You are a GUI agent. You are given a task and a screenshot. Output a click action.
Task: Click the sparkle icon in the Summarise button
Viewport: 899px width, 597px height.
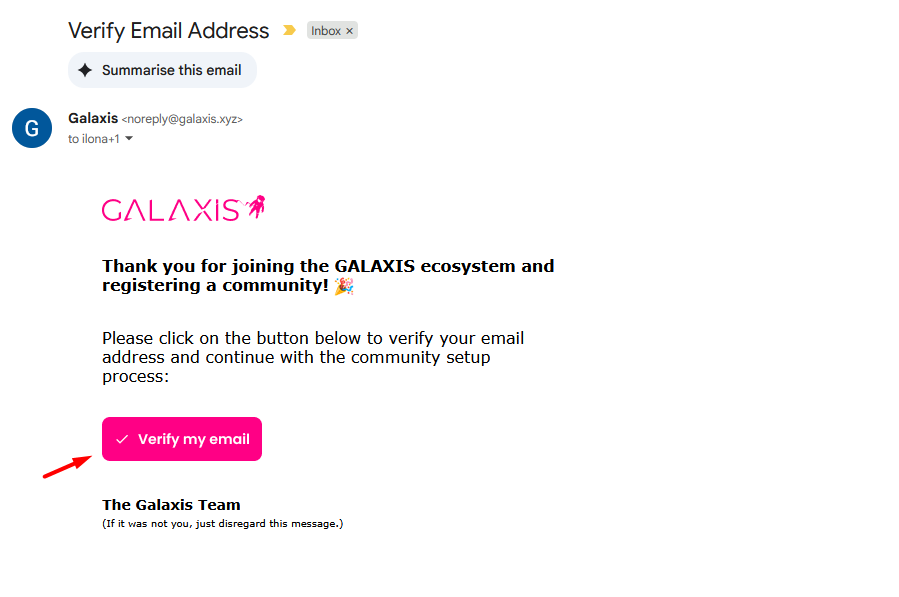click(x=85, y=70)
